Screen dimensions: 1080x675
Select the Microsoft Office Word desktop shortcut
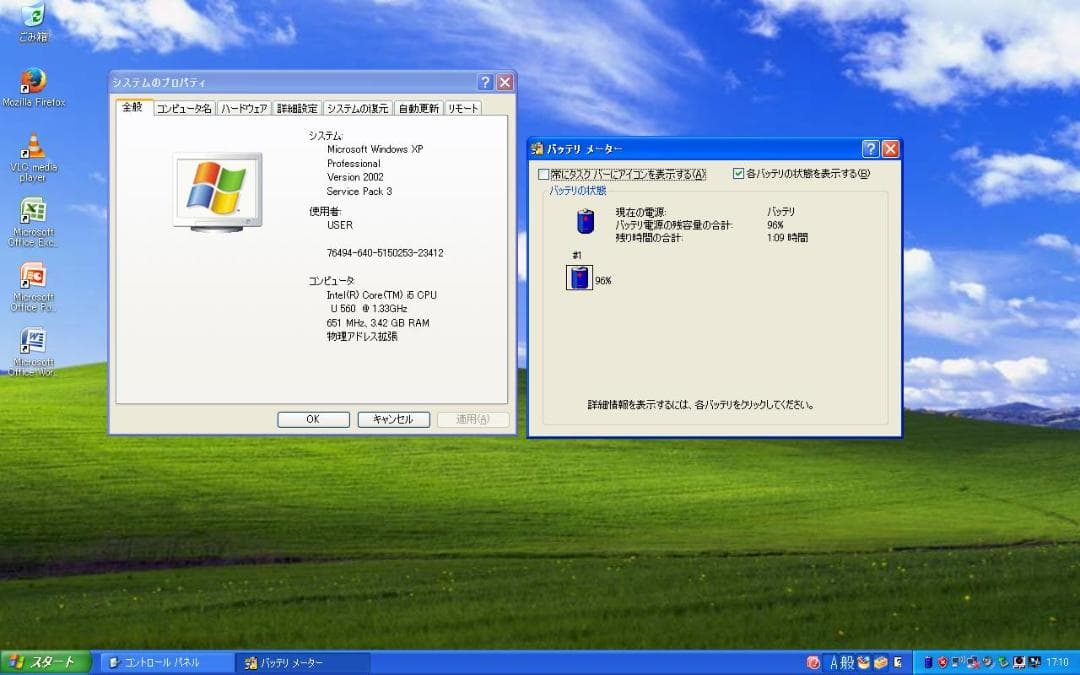[x=33, y=351]
